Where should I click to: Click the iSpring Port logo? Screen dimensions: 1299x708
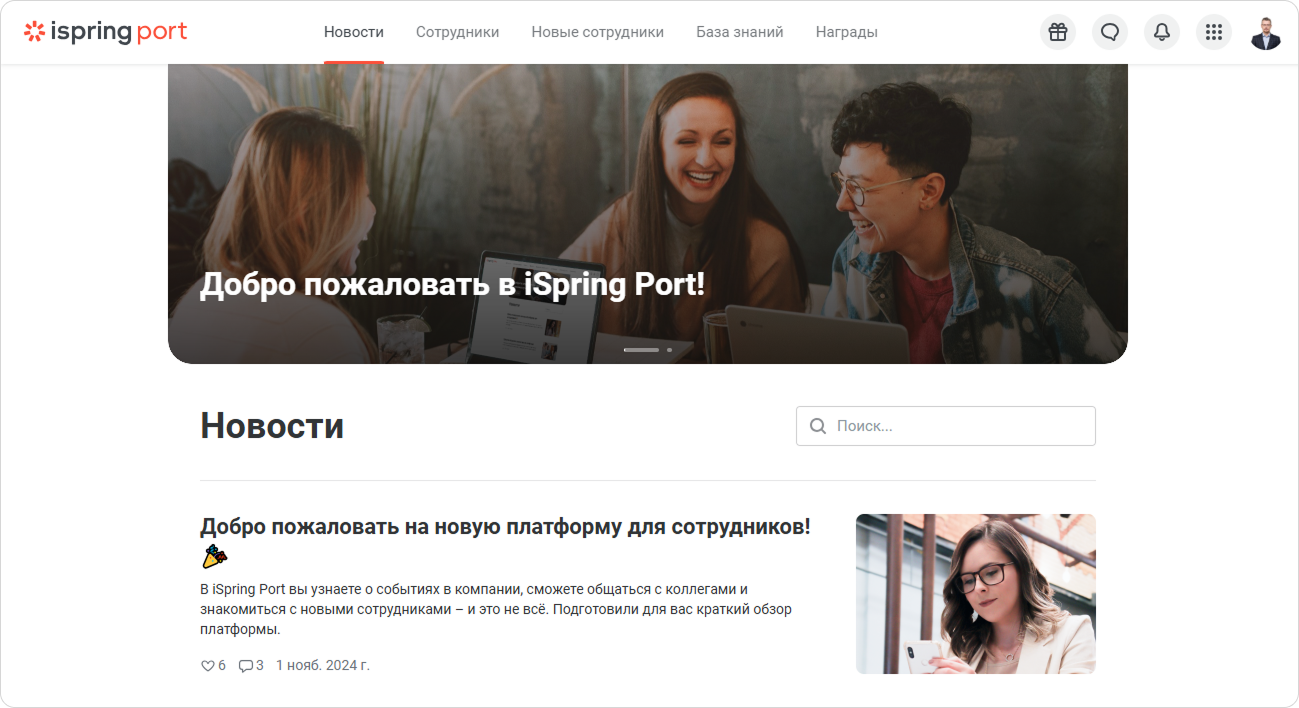105,32
